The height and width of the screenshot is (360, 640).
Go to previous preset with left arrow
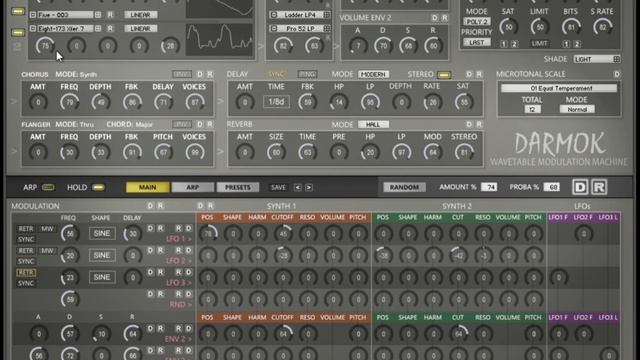[298, 187]
